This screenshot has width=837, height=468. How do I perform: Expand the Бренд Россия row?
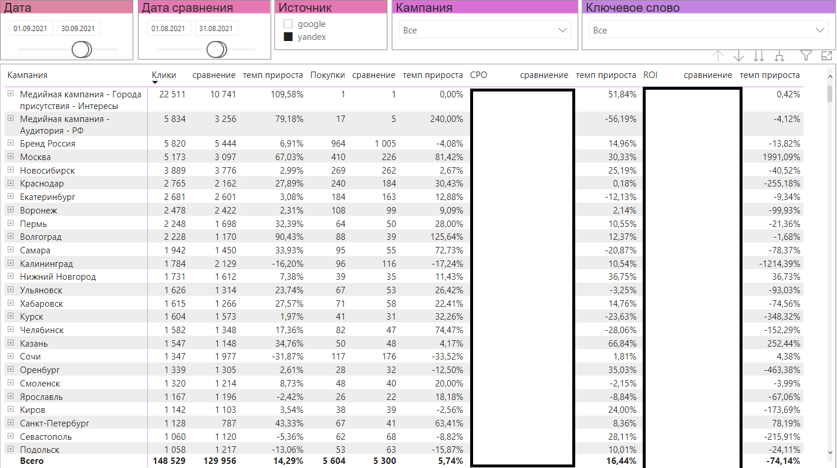(10, 143)
